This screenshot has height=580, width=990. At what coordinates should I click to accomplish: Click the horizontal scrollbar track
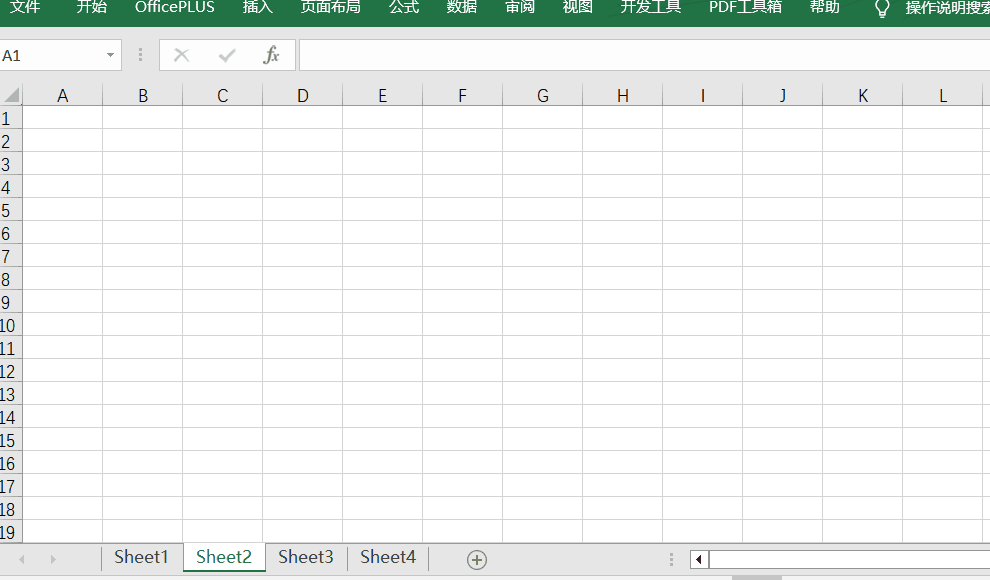(849, 559)
